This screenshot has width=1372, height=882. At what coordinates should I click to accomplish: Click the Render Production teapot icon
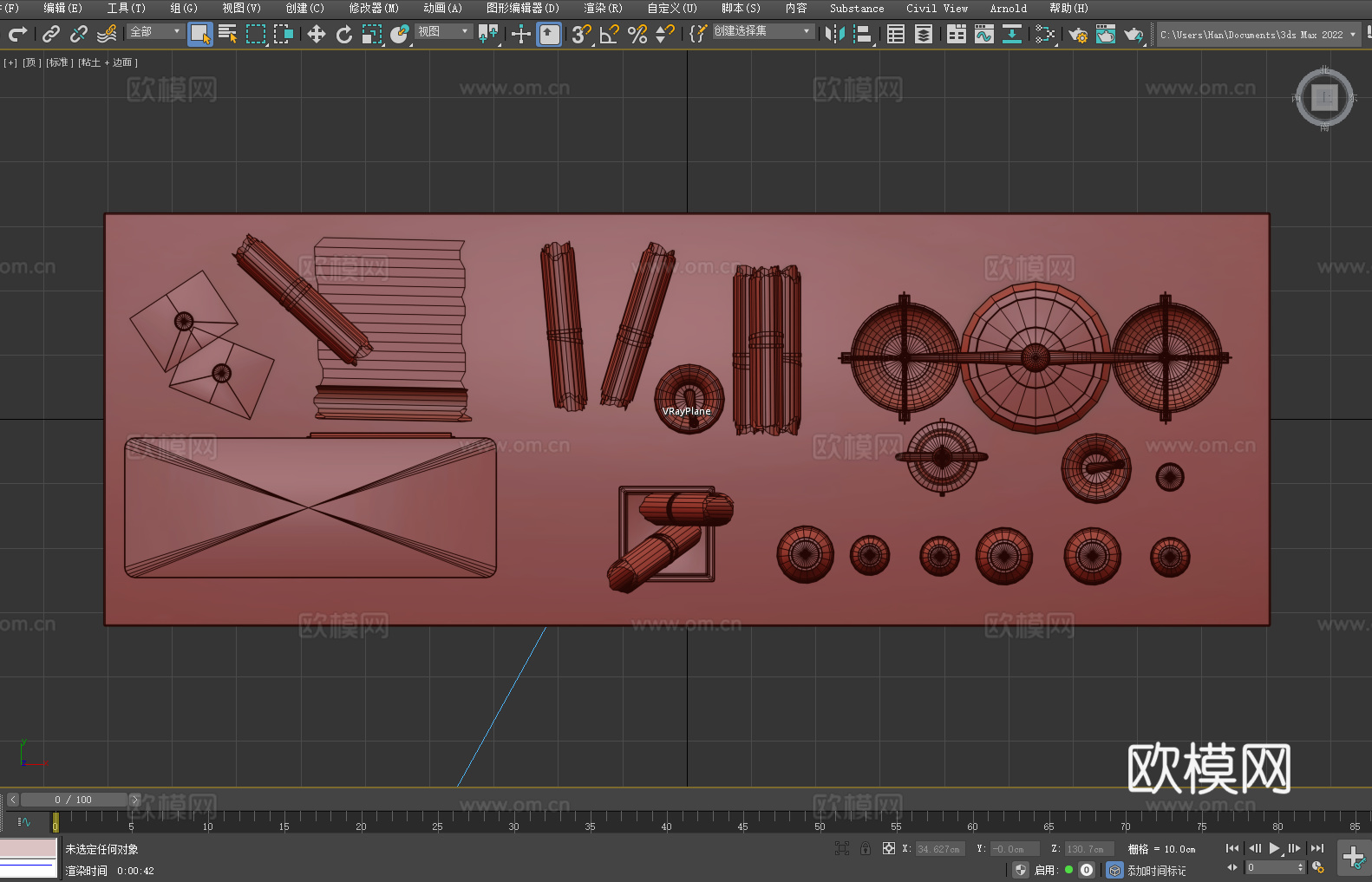pyautogui.click(x=1134, y=34)
